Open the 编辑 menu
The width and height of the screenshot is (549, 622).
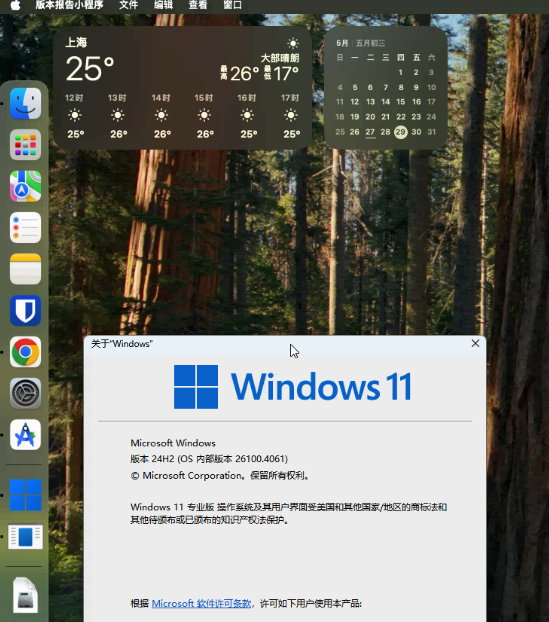pyautogui.click(x=163, y=5)
